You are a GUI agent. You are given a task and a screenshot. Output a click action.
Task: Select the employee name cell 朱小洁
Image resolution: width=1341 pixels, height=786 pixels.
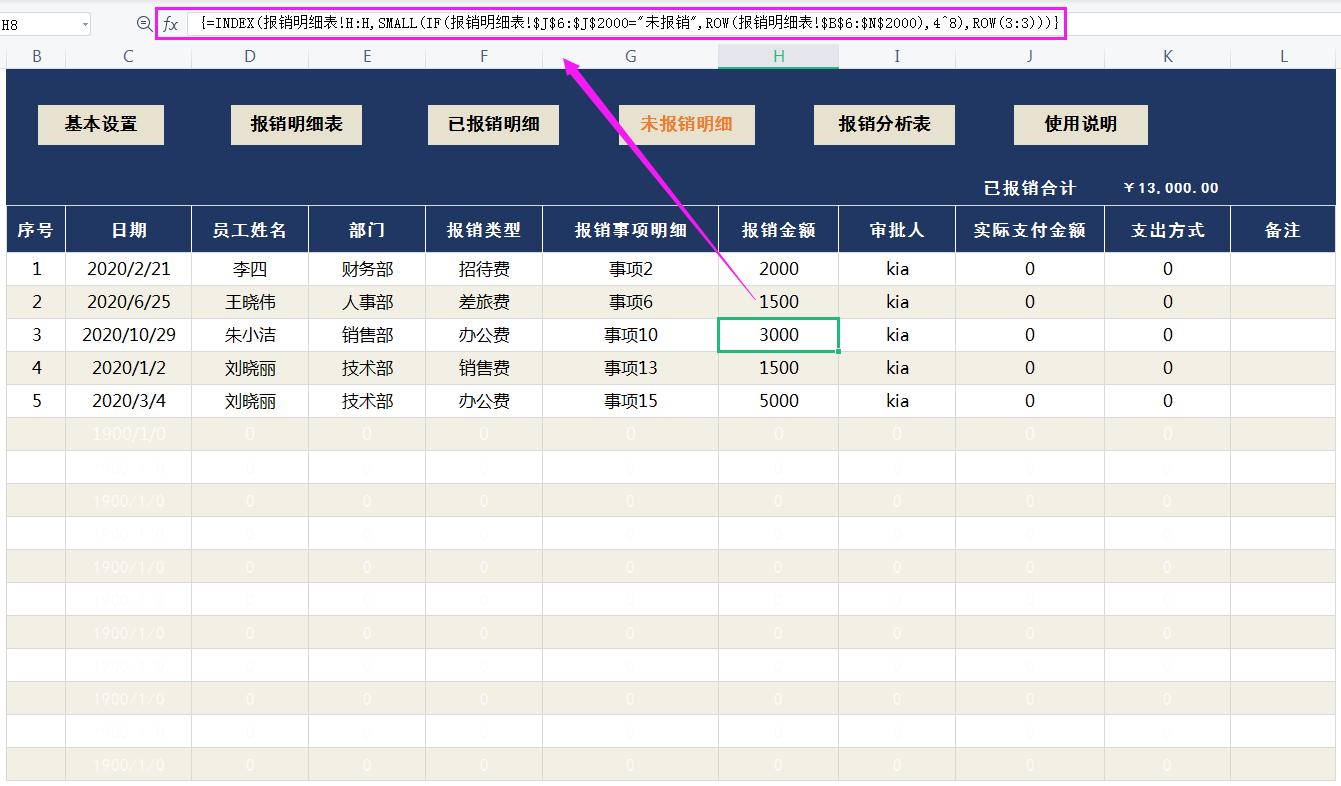249,335
